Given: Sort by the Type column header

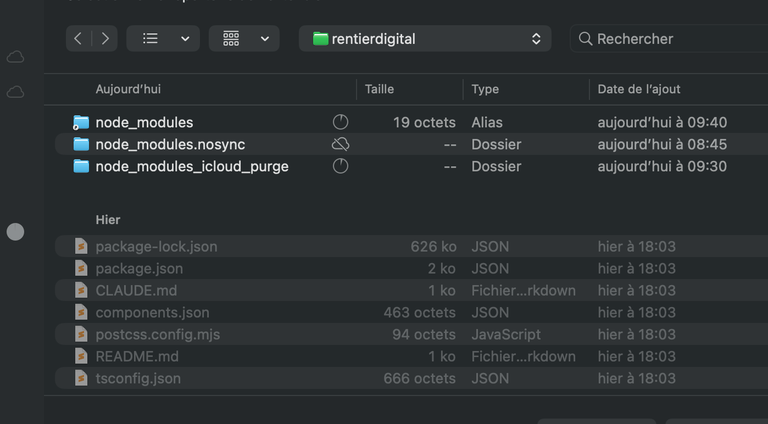Looking at the screenshot, I should (485, 89).
